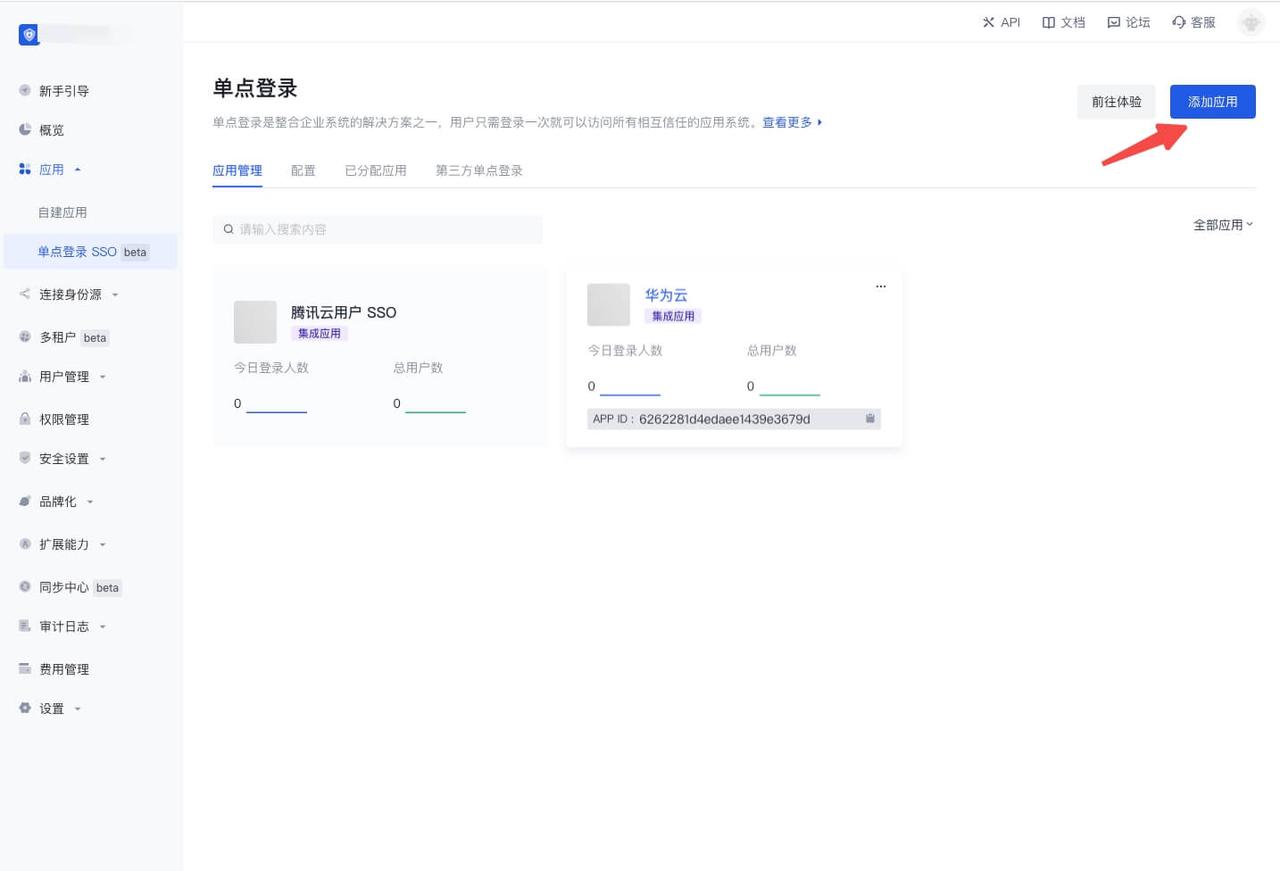Open the user avatar at top right
The image size is (1280, 871).
[1251, 22]
